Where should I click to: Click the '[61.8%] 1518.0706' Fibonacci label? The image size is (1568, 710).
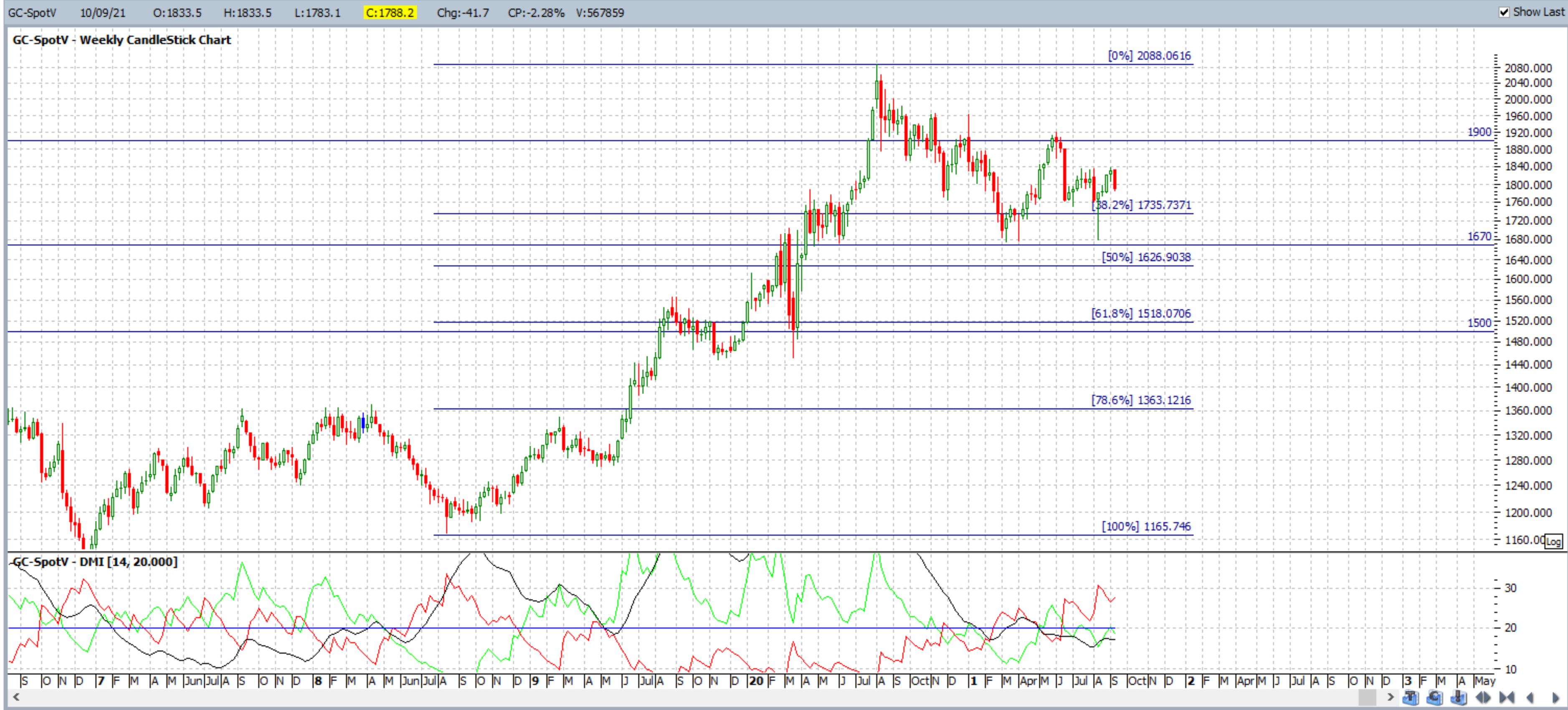tap(1141, 314)
